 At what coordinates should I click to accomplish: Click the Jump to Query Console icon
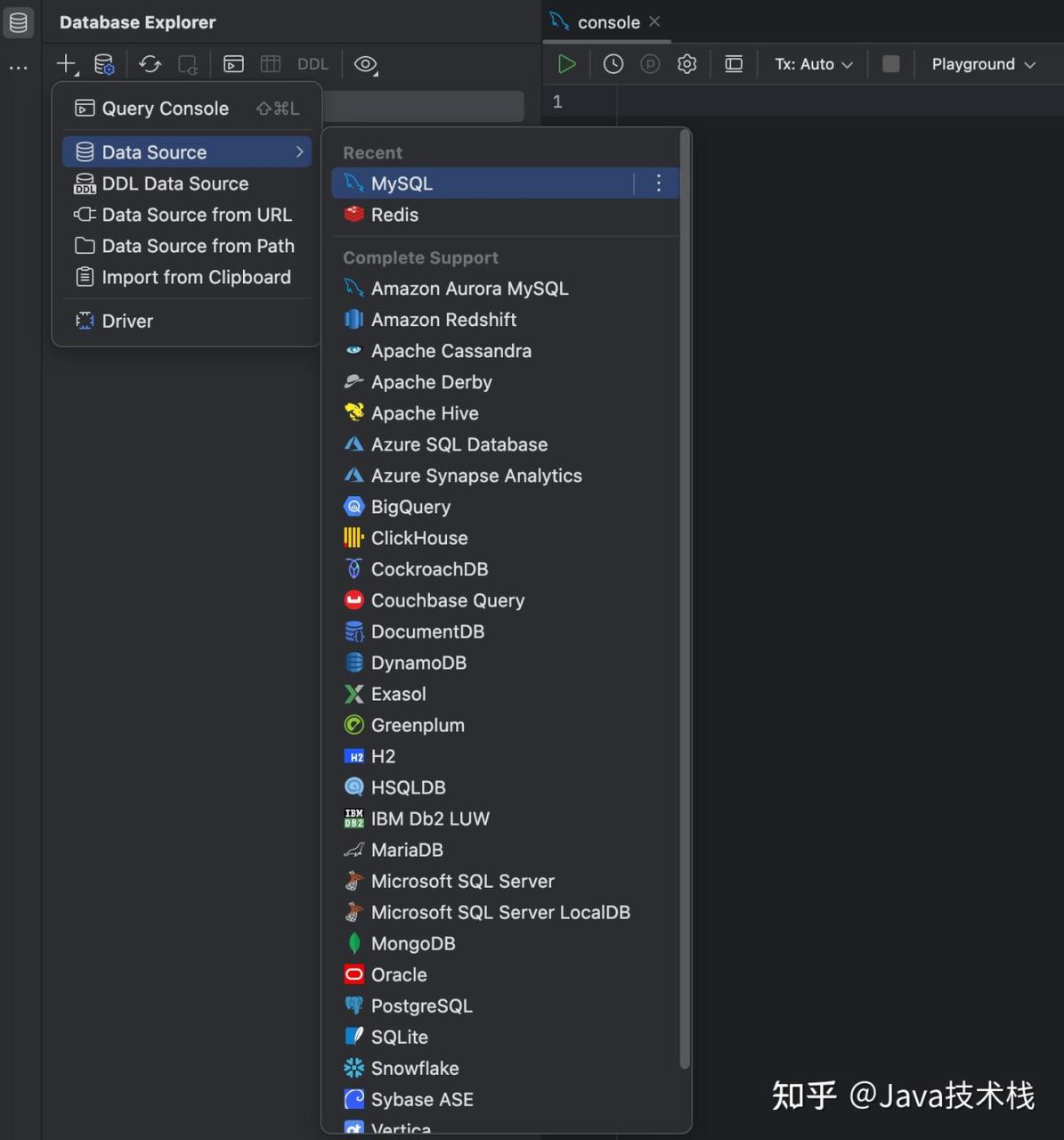pos(233,64)
